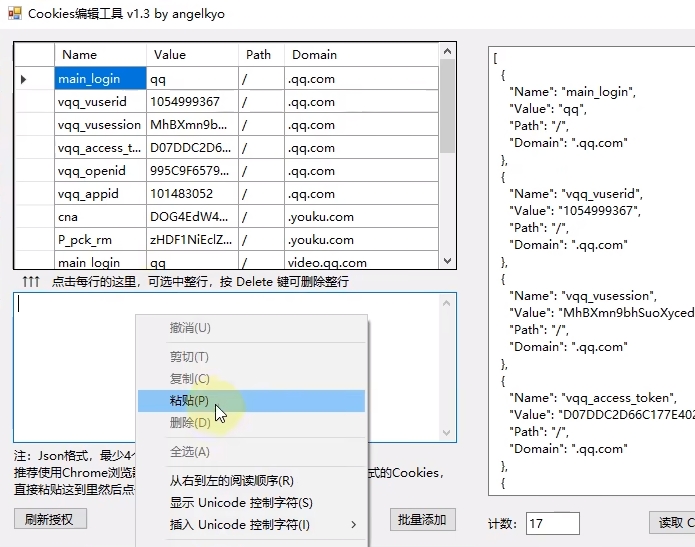Select the main_login row via its arrow header
This screenshot has height=547, width=695.
tap(34, 78)
